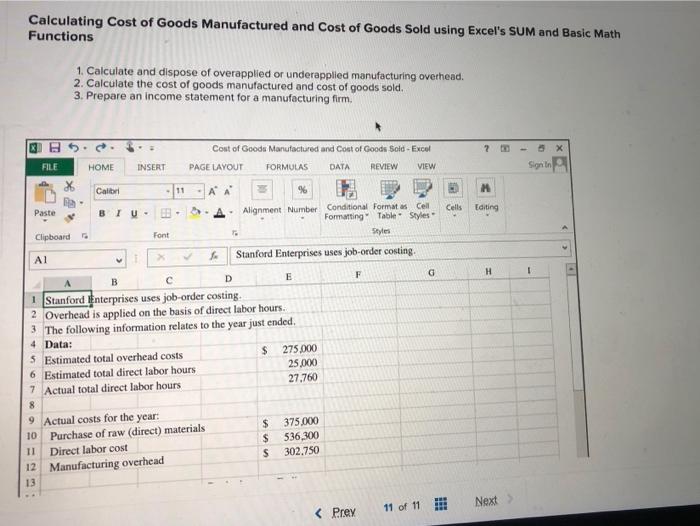Viewport: 700px width, 526px height.
Task: Select cell with value 275,000
Action: 291,349
